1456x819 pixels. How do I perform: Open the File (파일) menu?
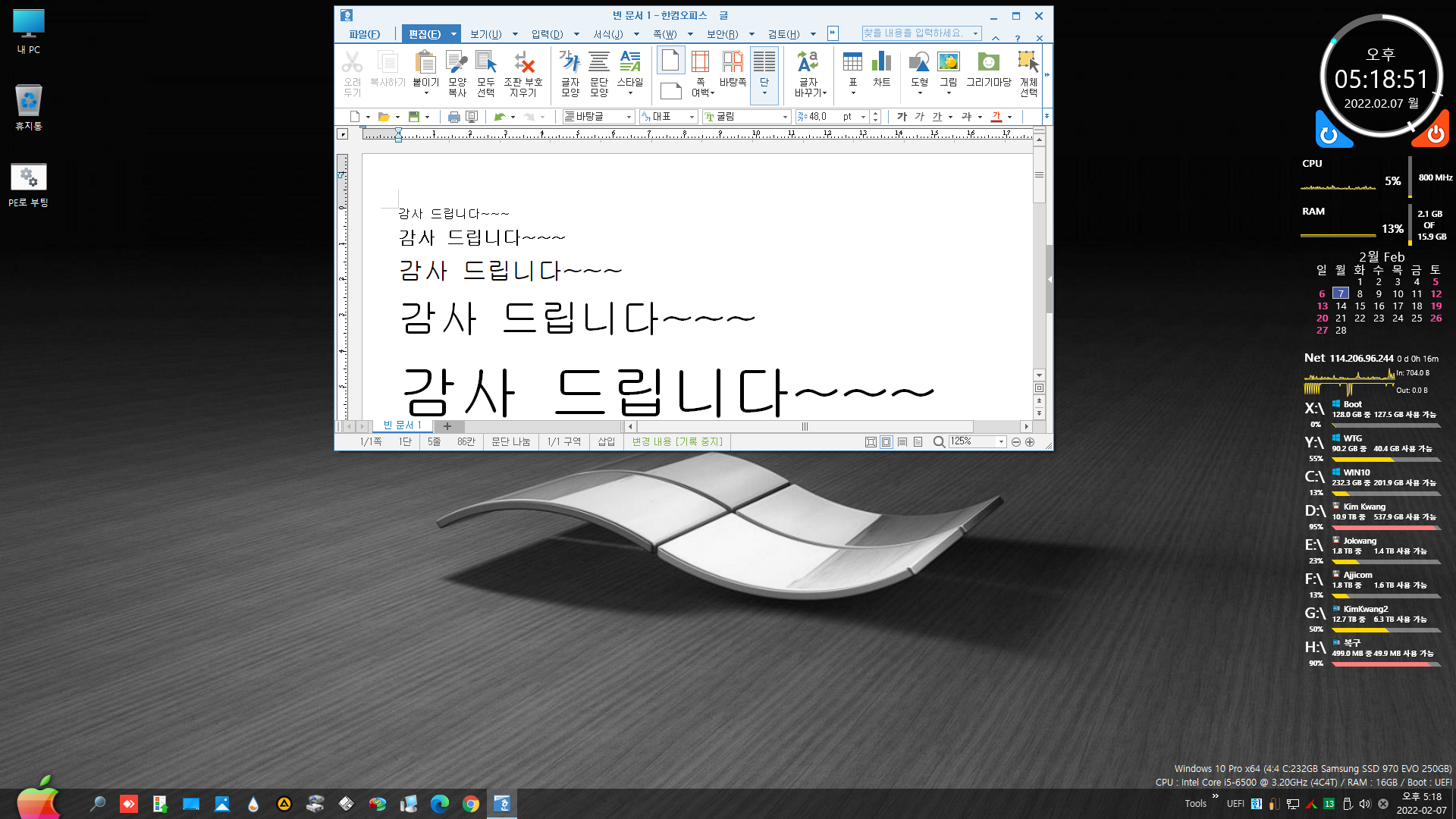click(365, 34)
